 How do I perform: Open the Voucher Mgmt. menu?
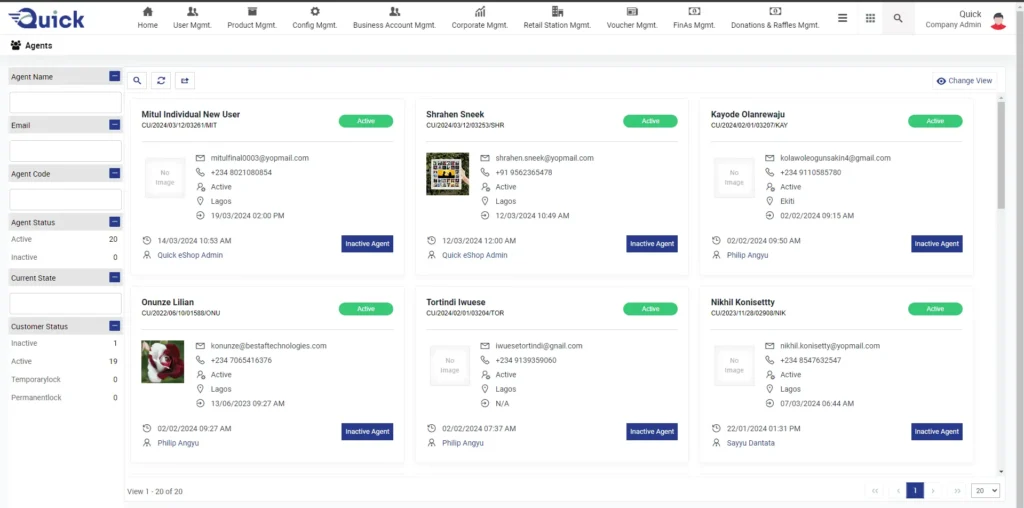click(x=632, y=18)
